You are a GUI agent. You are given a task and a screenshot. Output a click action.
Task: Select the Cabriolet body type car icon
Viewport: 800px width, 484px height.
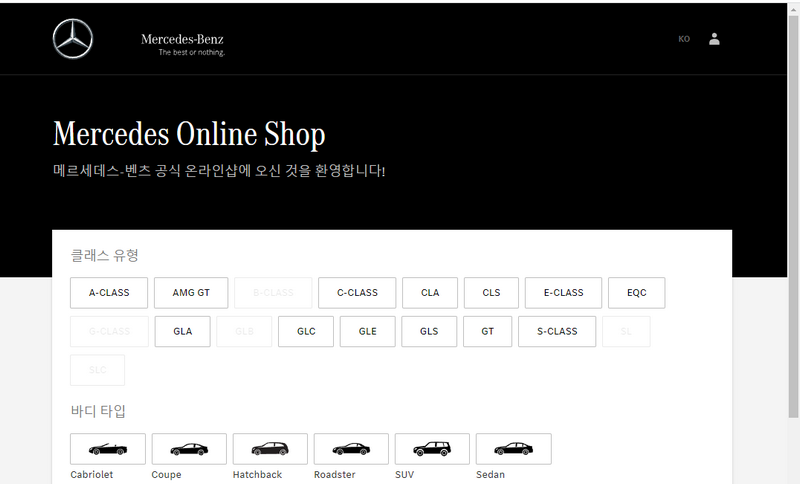click(108, 449)
